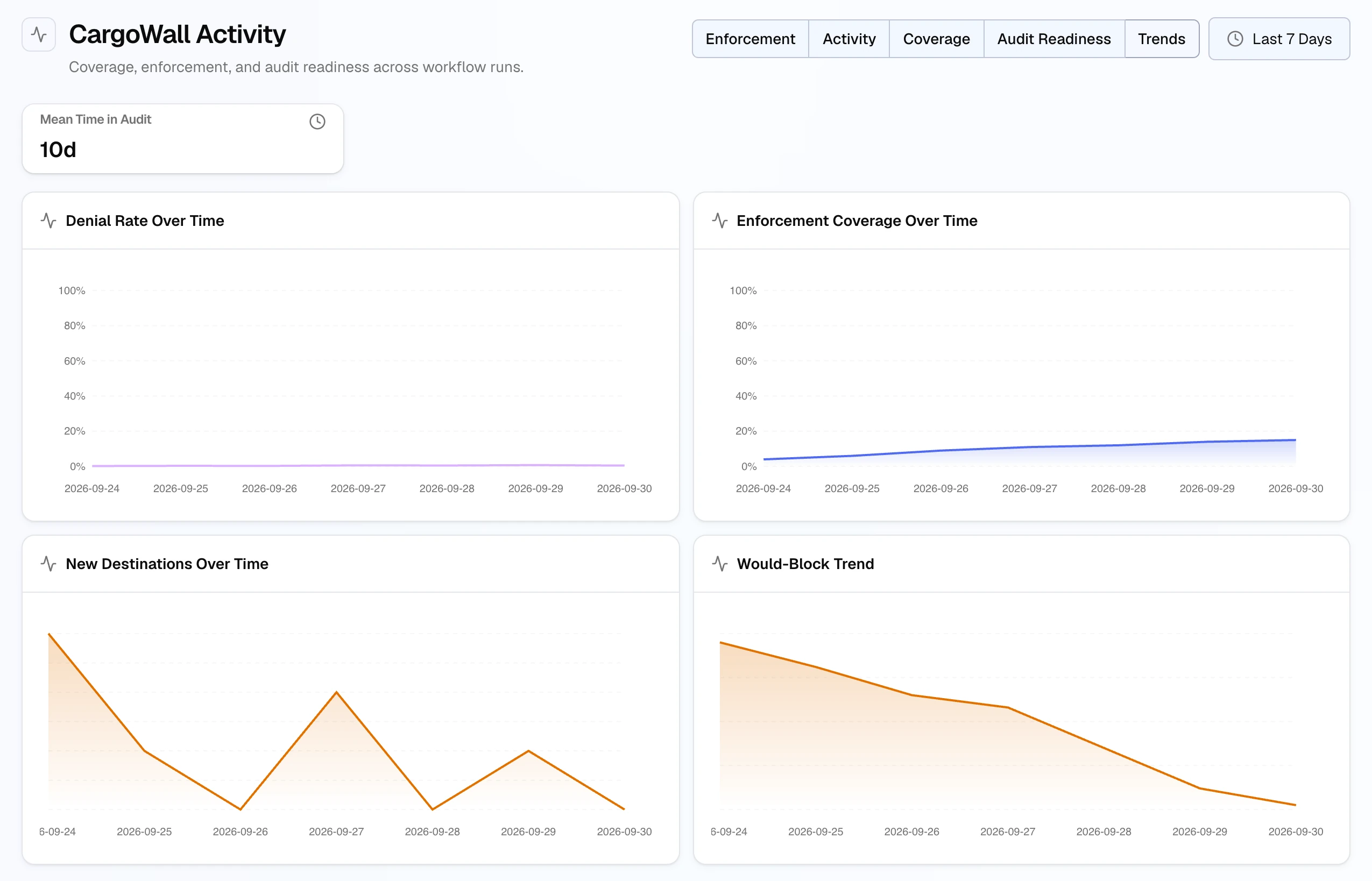Viewport: 1372px width, 881px height.
Task: Click the clock icon in Last 7 Days button
Action: coord(1235,39)
